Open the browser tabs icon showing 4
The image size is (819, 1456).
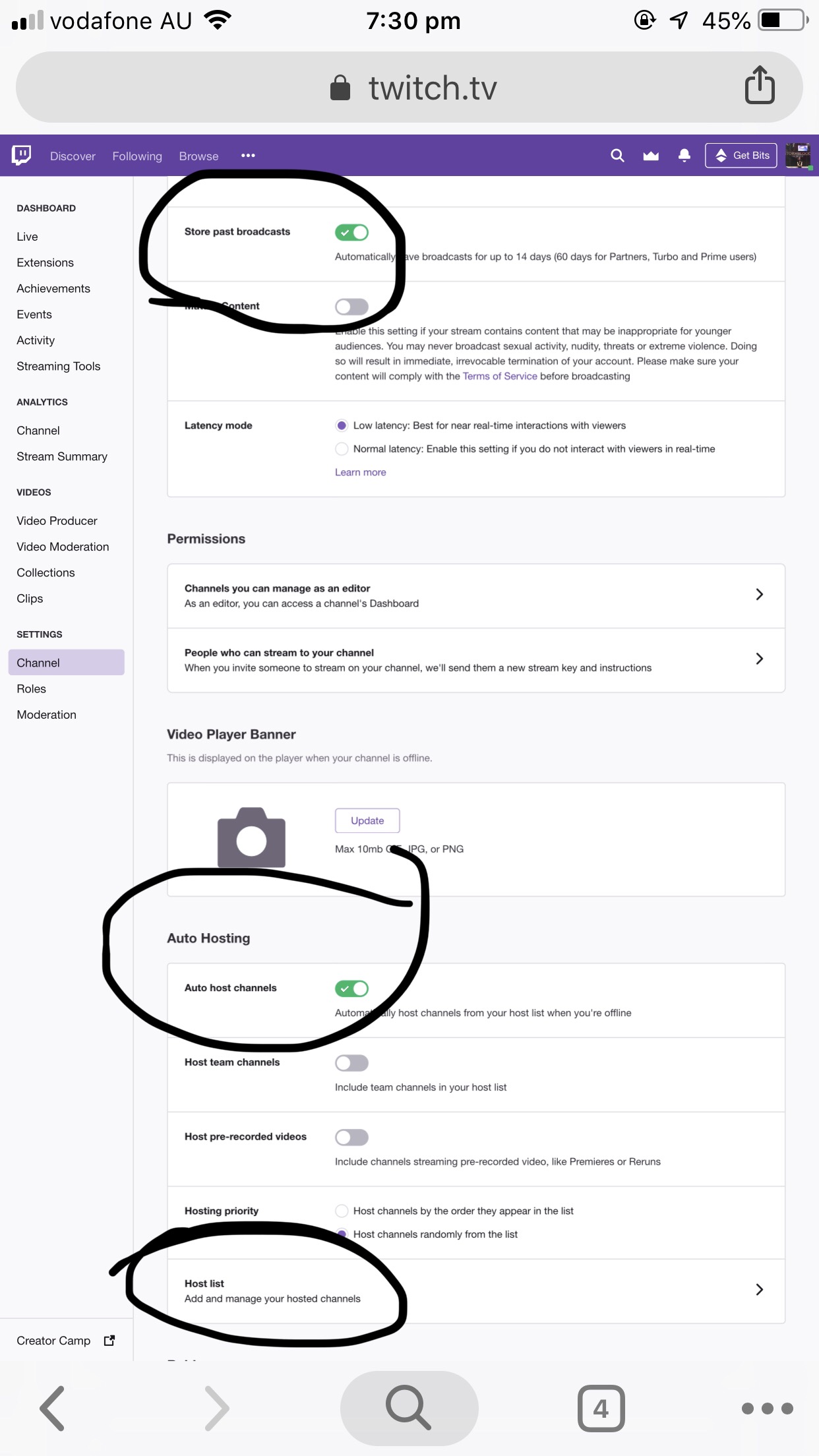click(x=601, y=1409)
